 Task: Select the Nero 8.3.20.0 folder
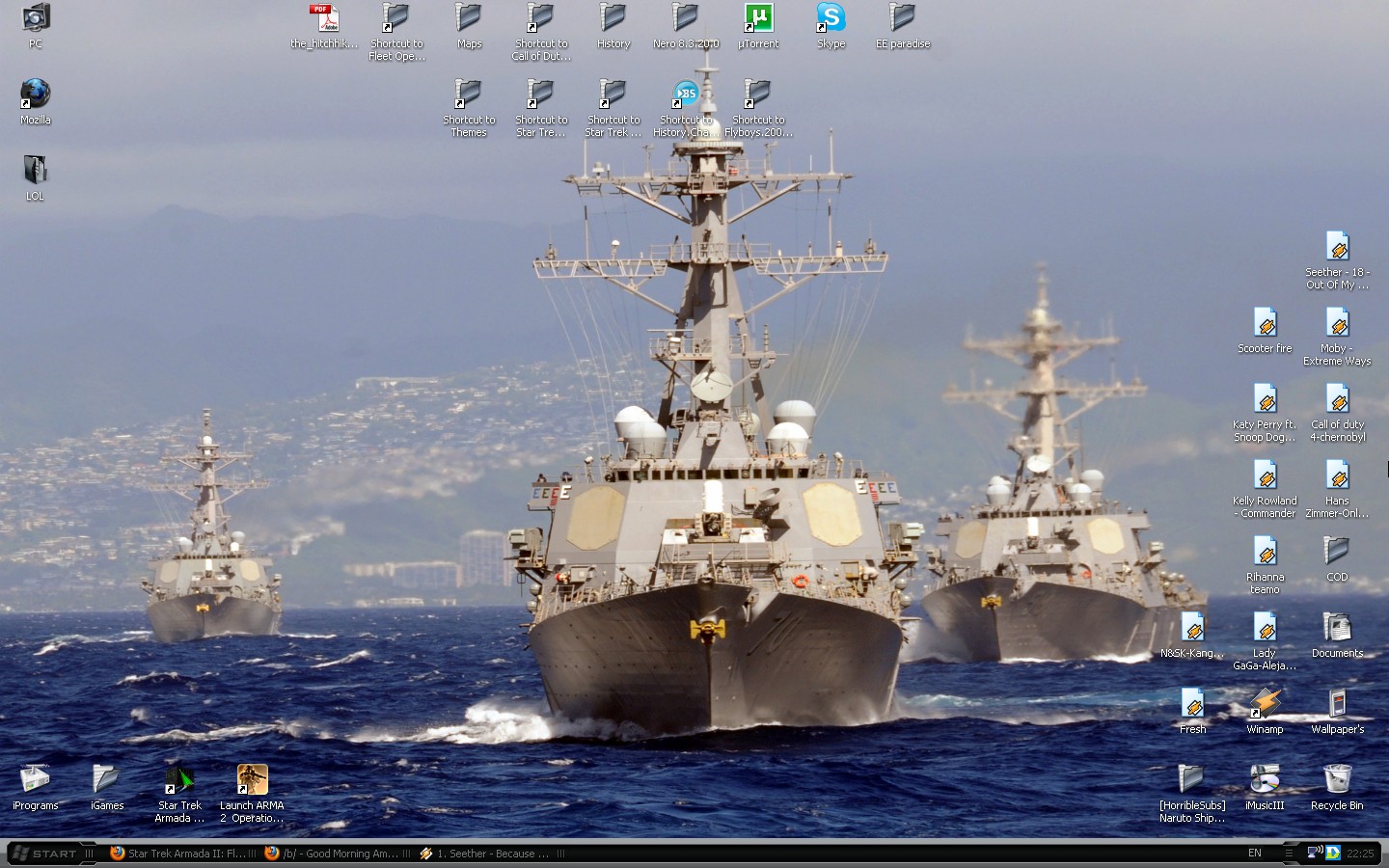pyautogui.click(x=685, y=17)
